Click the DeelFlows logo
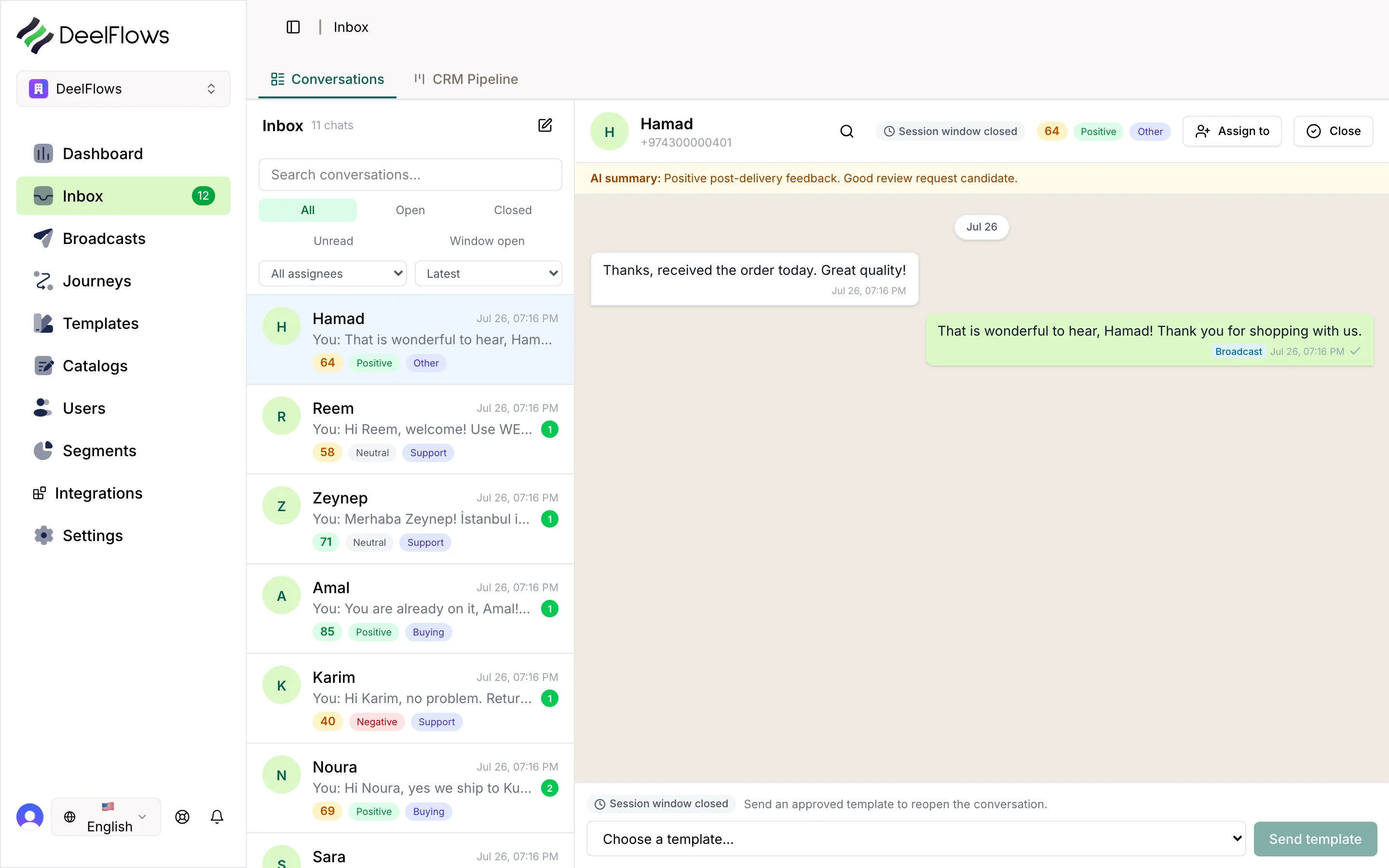 pos(93,35)
